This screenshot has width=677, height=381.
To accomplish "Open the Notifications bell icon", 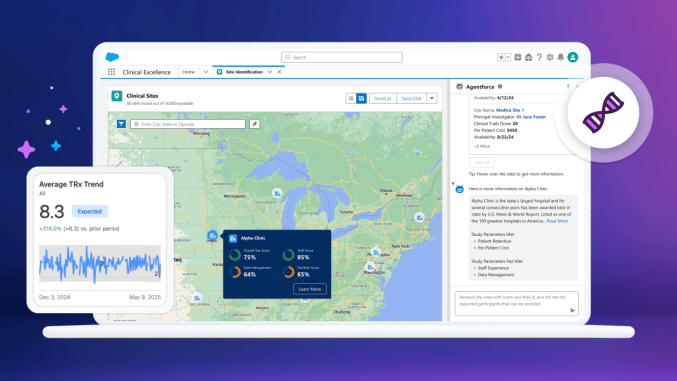I will 560,57.
